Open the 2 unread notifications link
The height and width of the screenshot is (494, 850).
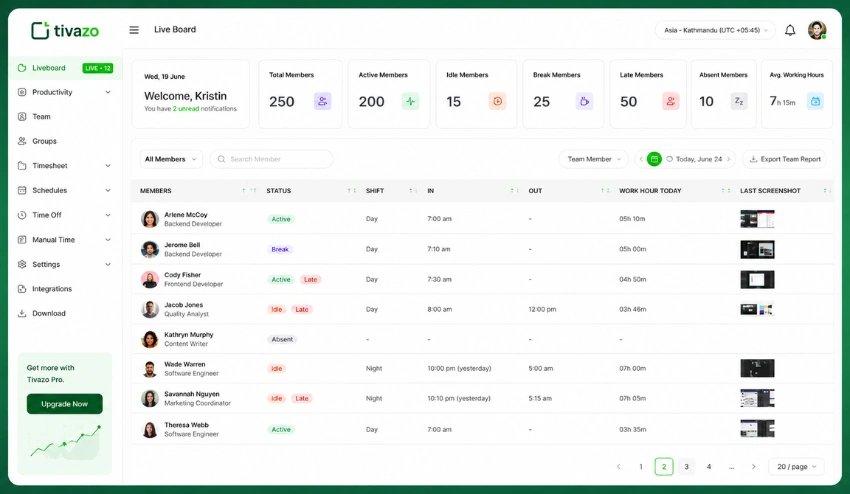[x=185, y=108]
